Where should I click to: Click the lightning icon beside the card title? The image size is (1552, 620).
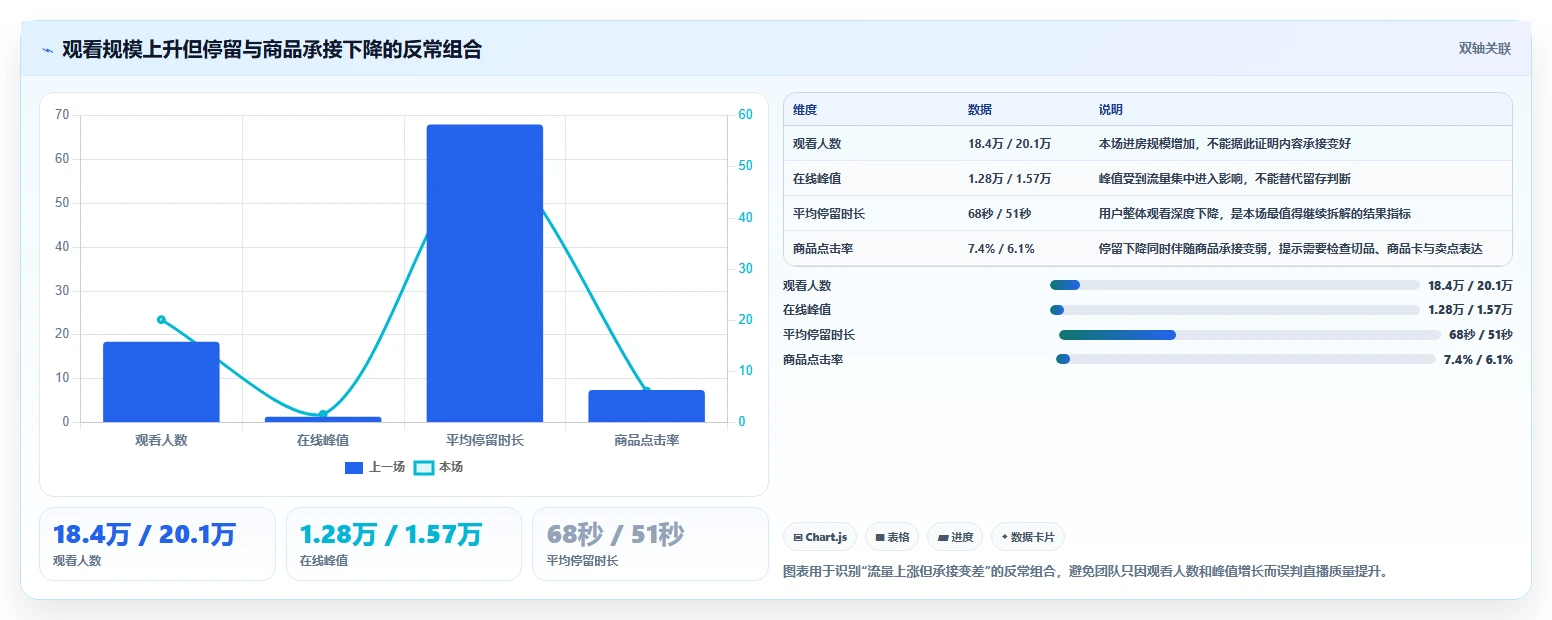click(x=48, y=50)
